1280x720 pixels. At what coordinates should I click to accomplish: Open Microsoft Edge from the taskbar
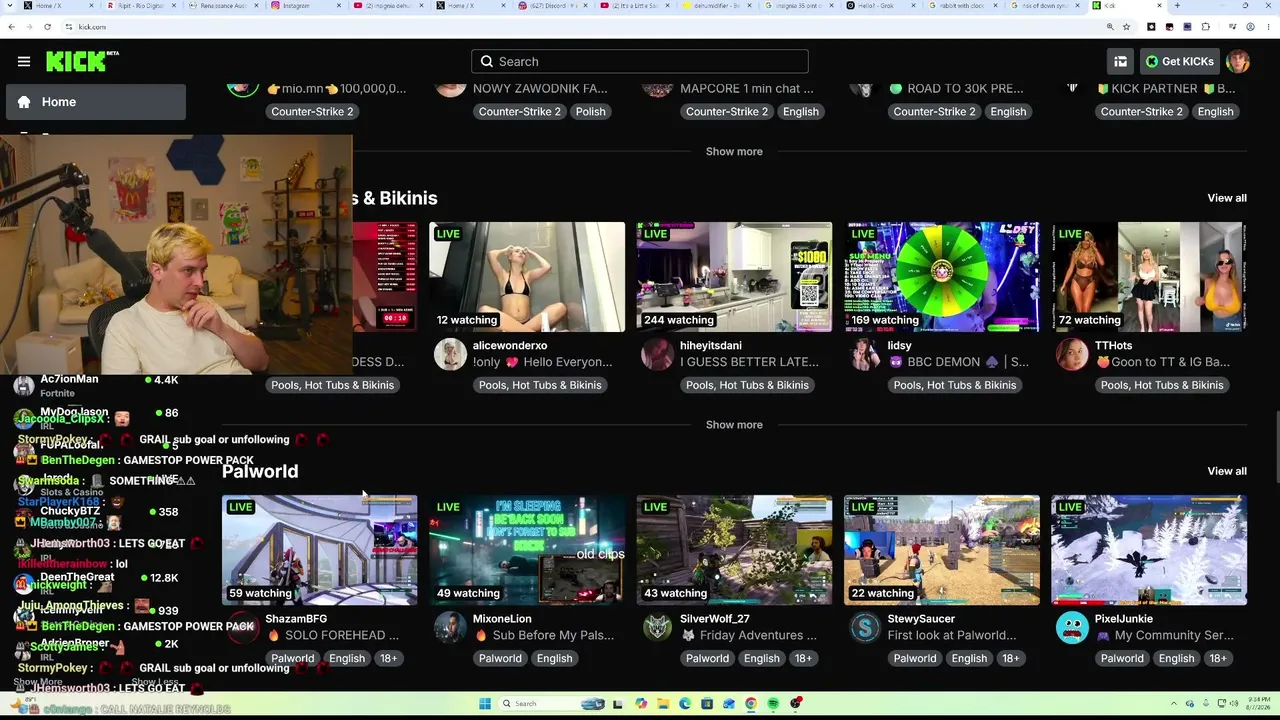pos(685,704)
